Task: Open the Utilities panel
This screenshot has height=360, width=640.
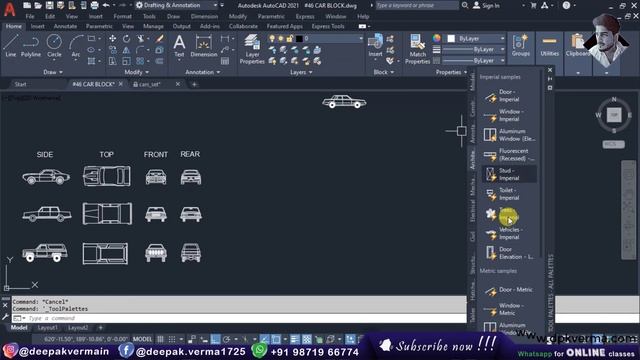Action: 549,46
